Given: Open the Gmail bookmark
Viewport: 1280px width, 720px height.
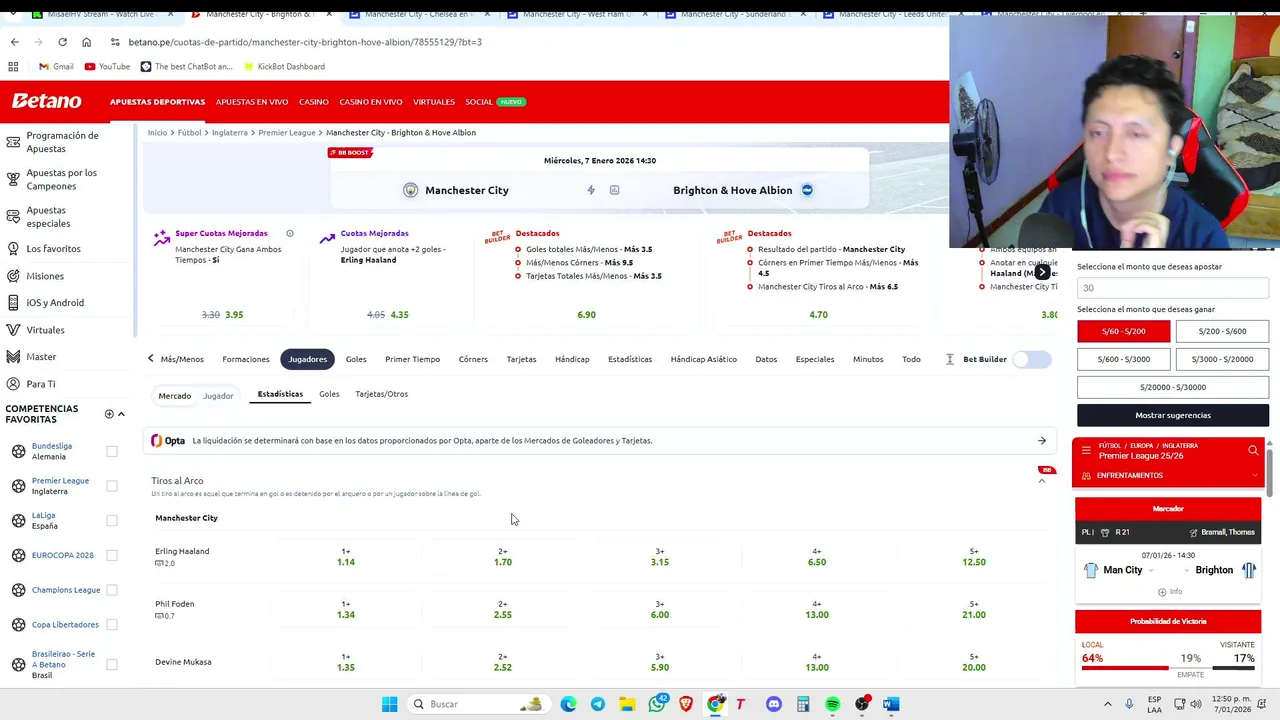Looking at the screenshot, I should click(56, 66).
